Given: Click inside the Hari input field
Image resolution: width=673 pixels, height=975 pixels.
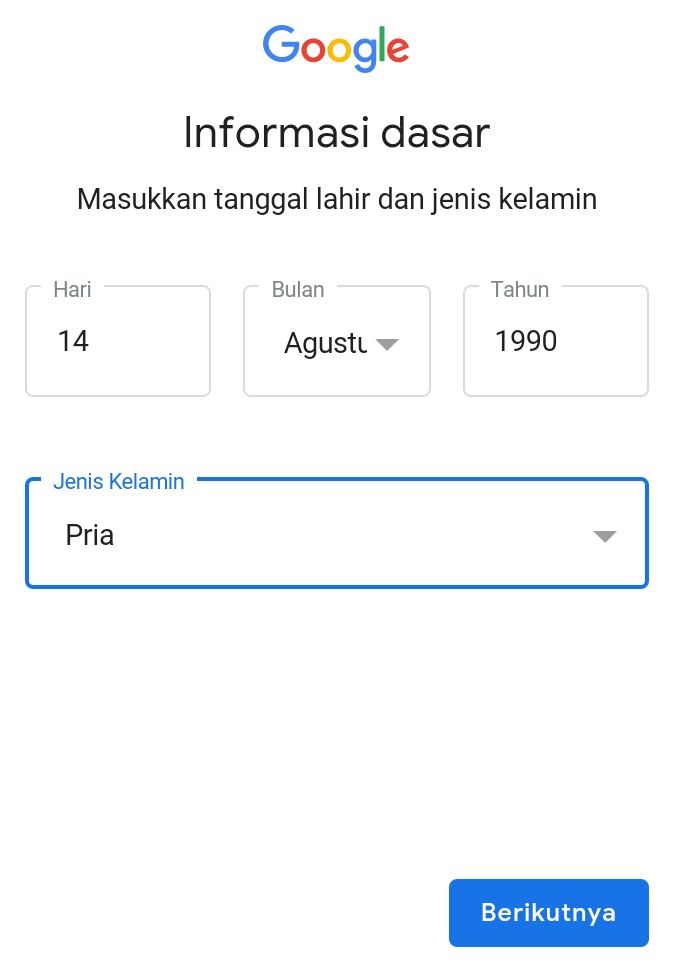Looking at the screenshot, I should 117,341.
